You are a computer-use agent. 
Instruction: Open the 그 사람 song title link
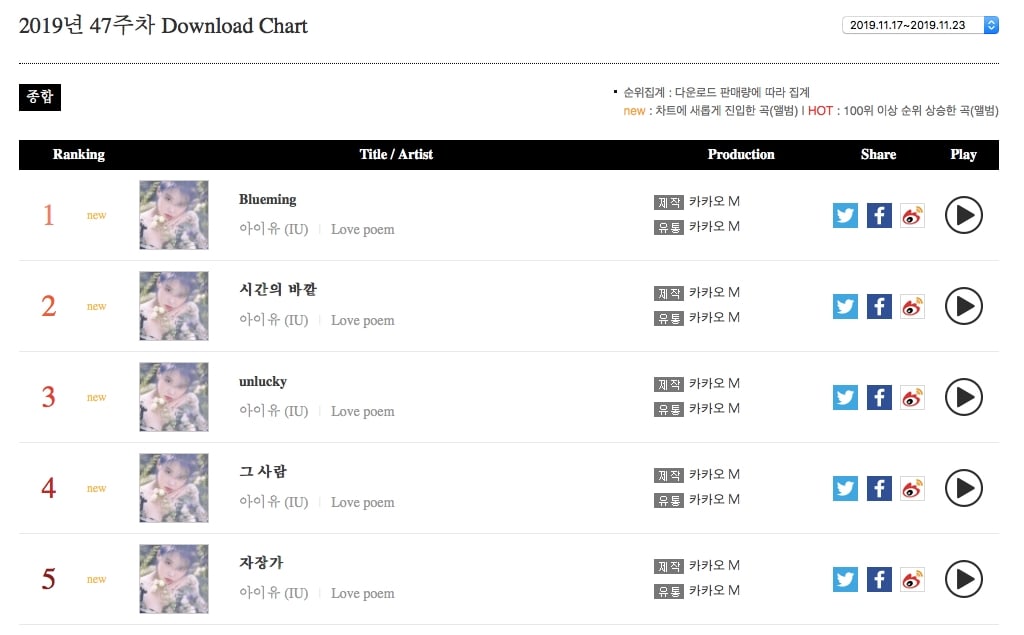(263, 471)
